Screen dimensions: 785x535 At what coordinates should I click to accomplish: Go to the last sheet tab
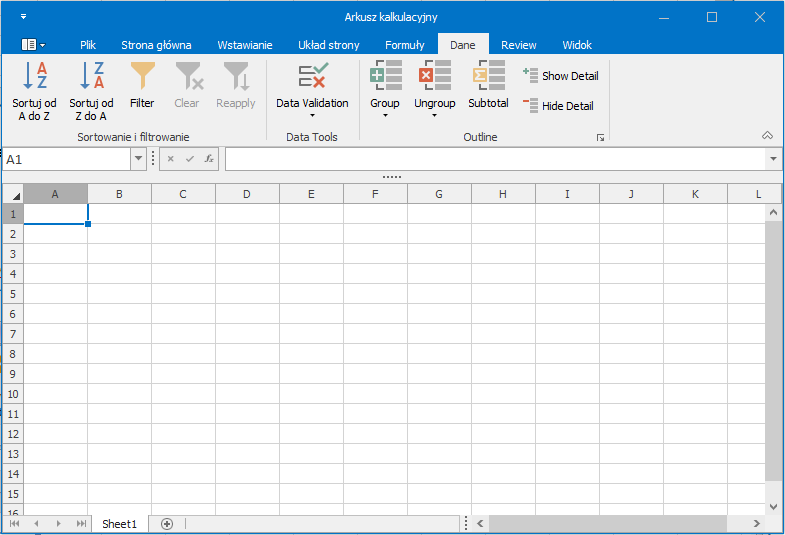81,523
